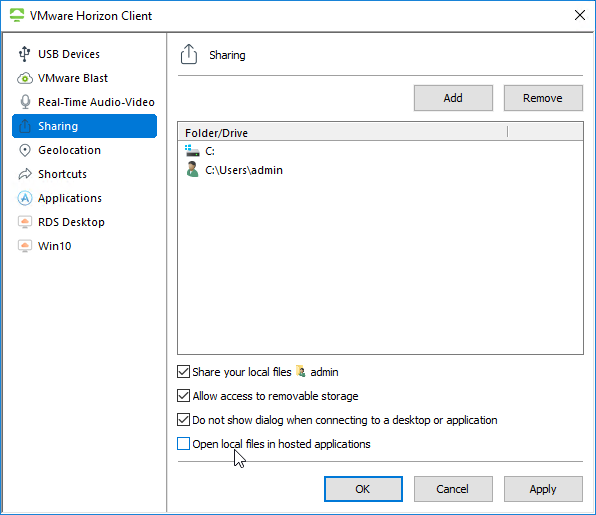
Task: Click the Folder/Drive column header
Action: pyautogui.click(x=342, y=133)
